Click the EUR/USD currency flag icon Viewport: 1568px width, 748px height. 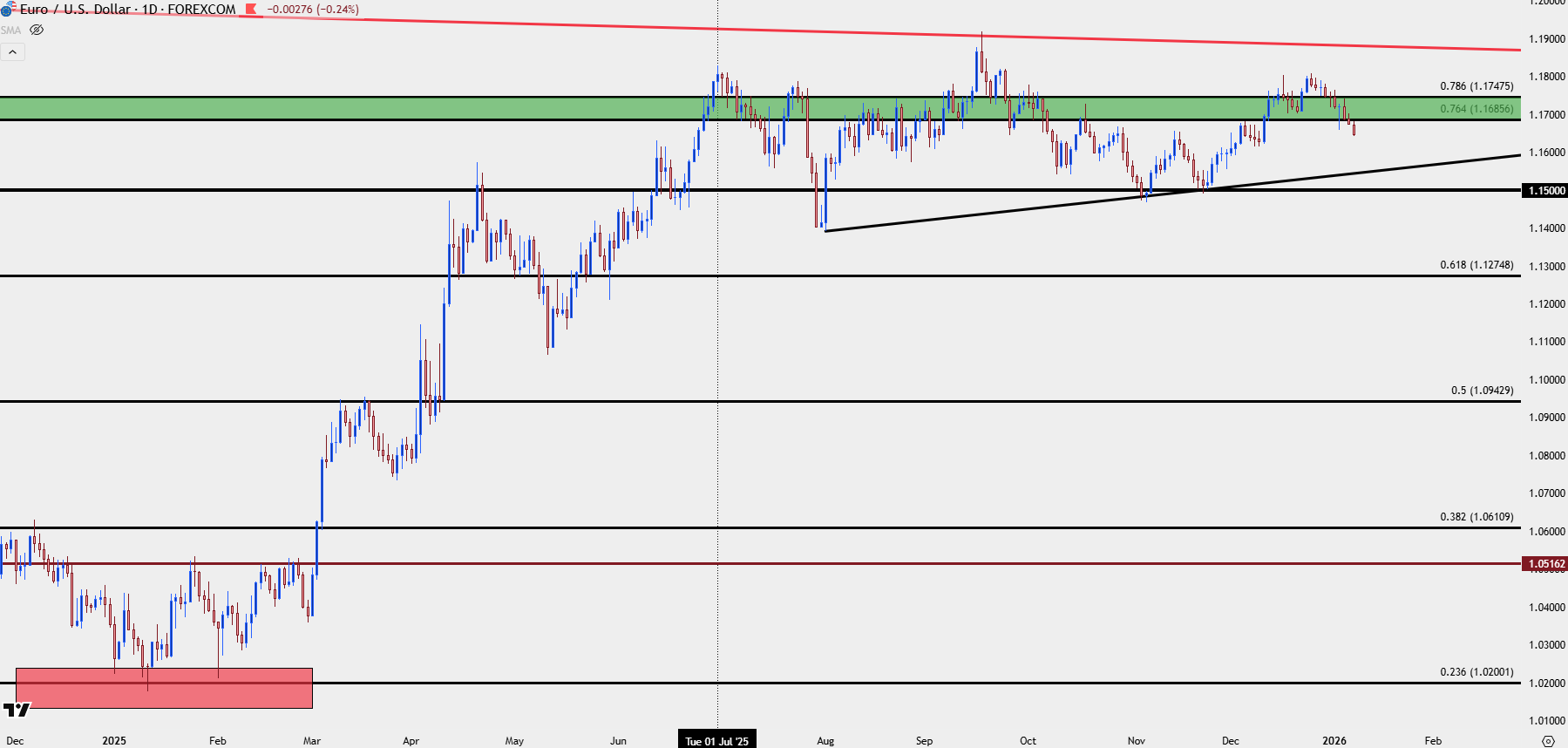coord(7,10)
